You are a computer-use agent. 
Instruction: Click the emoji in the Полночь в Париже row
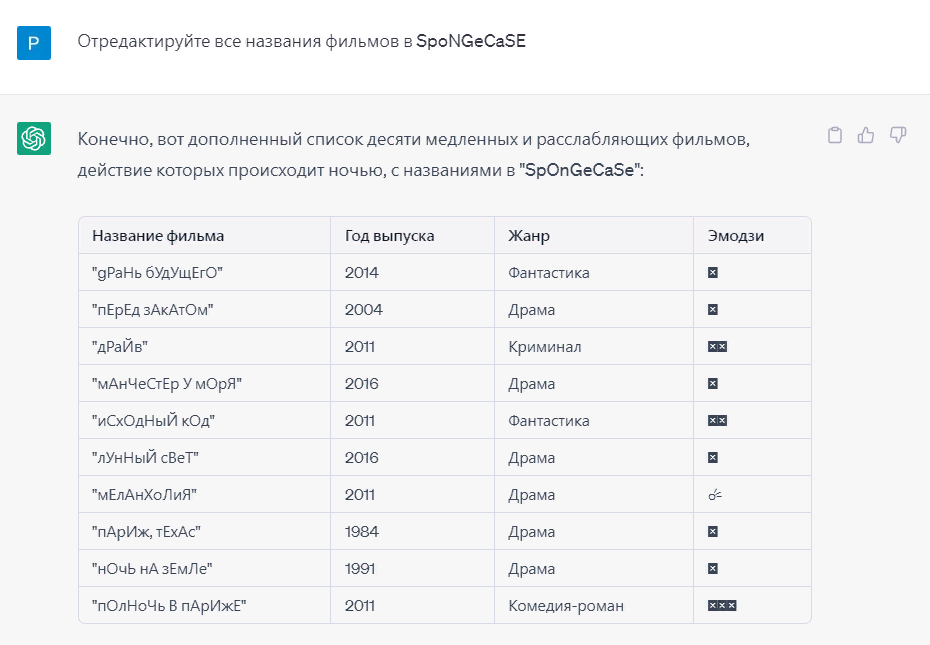point(721,605)
